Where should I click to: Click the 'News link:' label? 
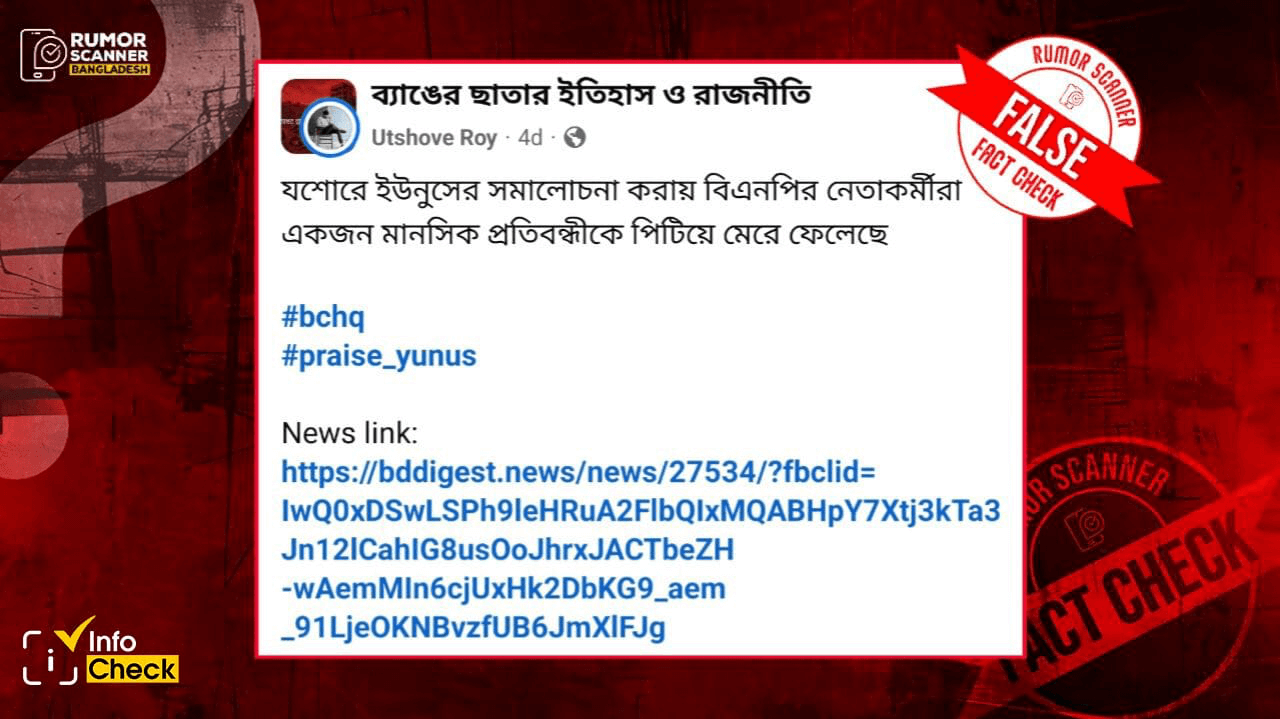click(x=349, y=433)
